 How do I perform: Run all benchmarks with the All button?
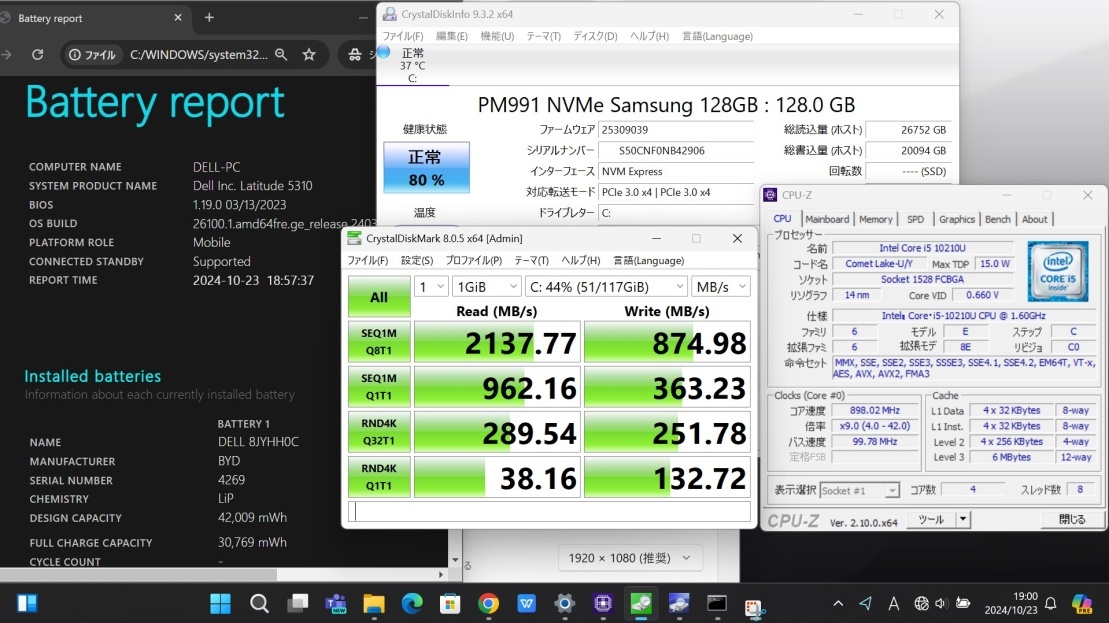point(379,297)
